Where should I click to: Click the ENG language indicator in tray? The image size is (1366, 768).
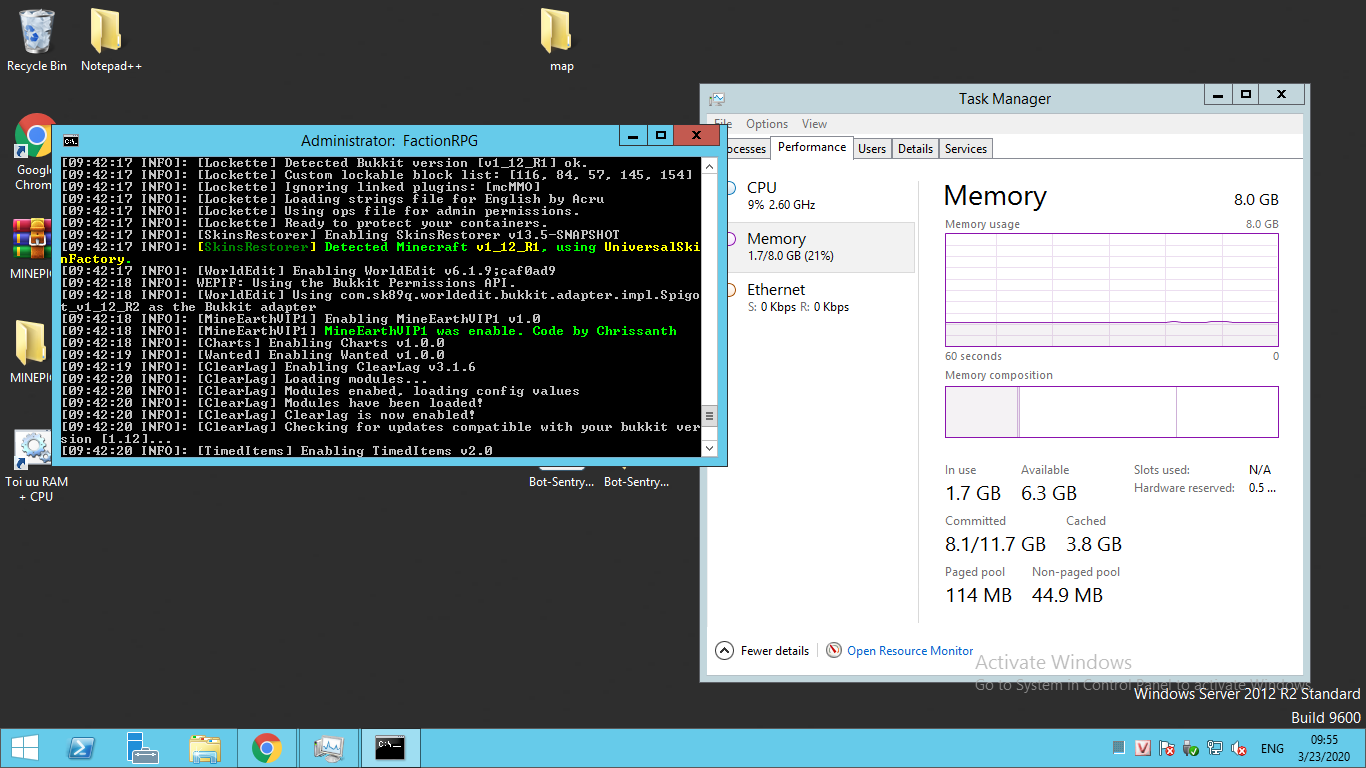point(1272,748)
